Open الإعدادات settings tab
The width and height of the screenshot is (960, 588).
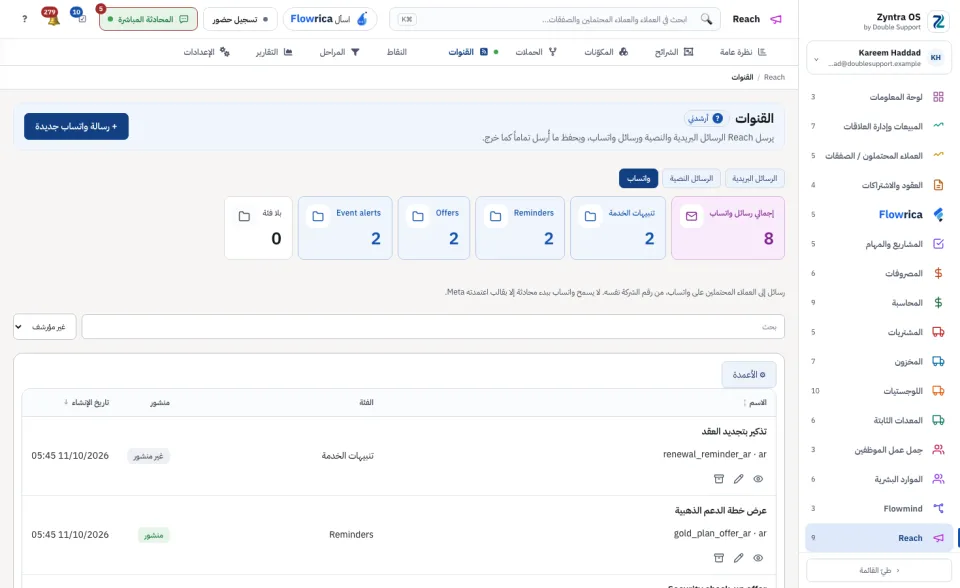tap(206, 52)
